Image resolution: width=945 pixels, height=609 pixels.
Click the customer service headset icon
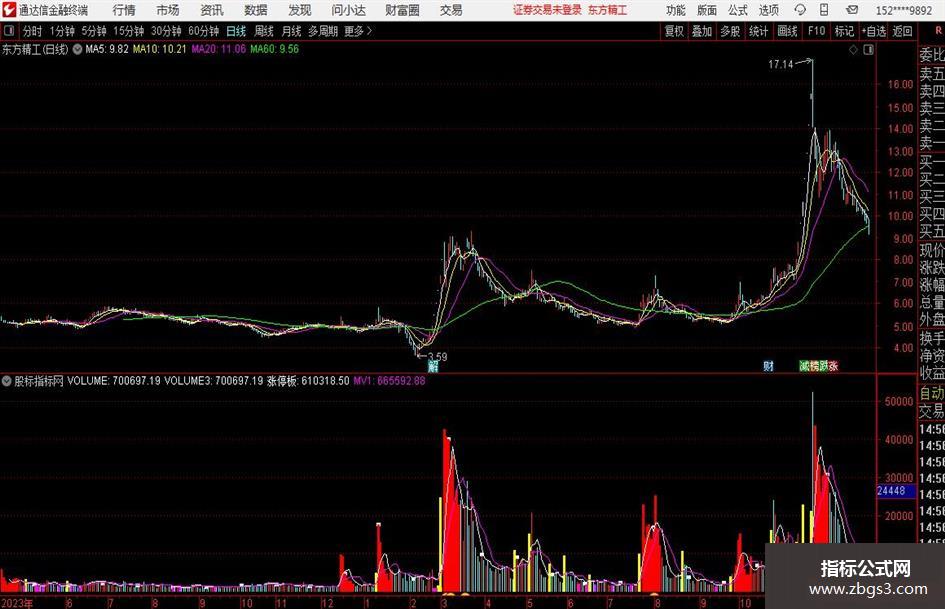point(800,10)
